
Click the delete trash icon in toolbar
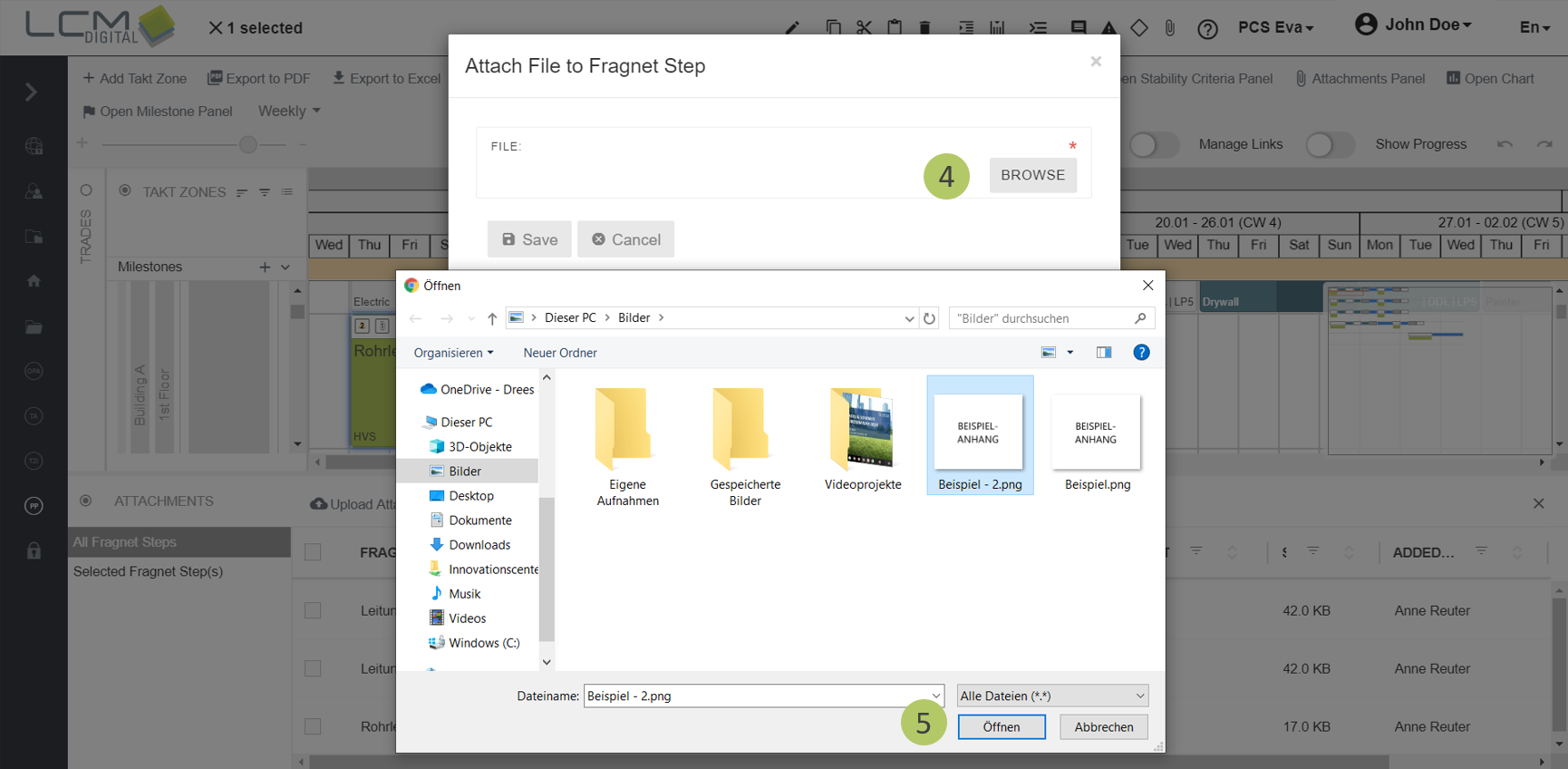point(924,28)
